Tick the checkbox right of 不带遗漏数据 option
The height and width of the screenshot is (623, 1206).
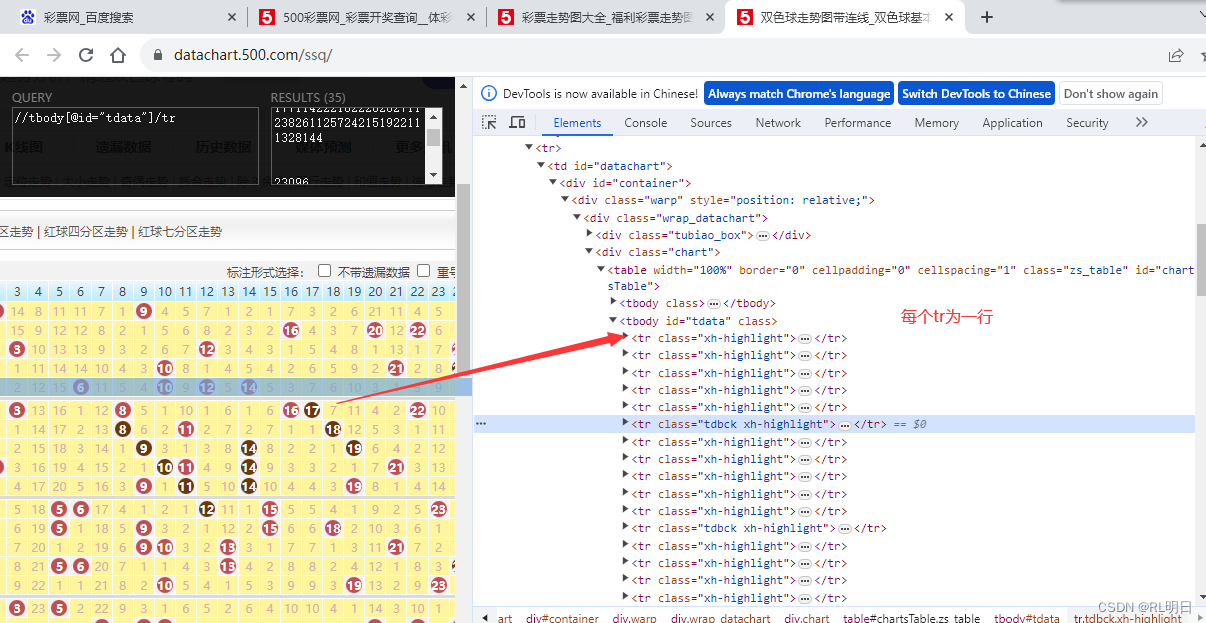[x=424, y=271]
